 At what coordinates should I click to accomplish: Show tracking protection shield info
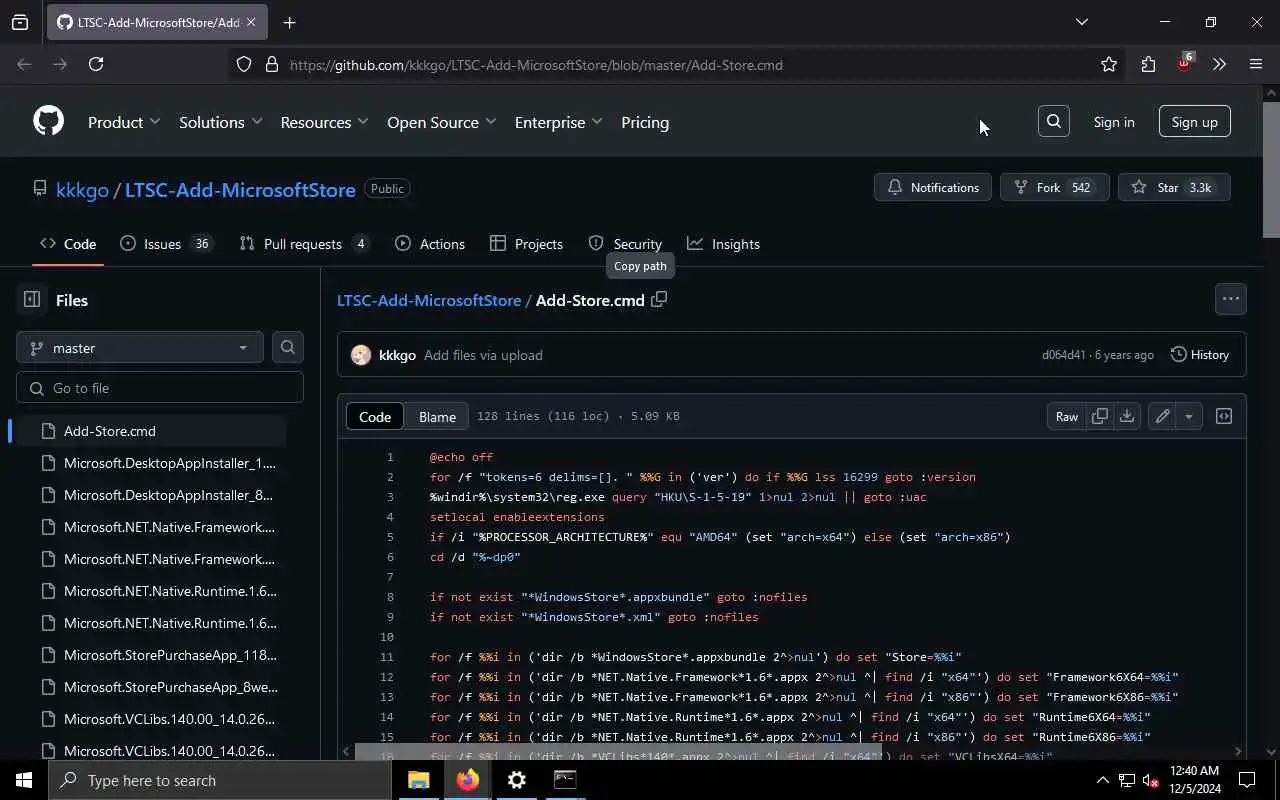[x=244, y=64]
